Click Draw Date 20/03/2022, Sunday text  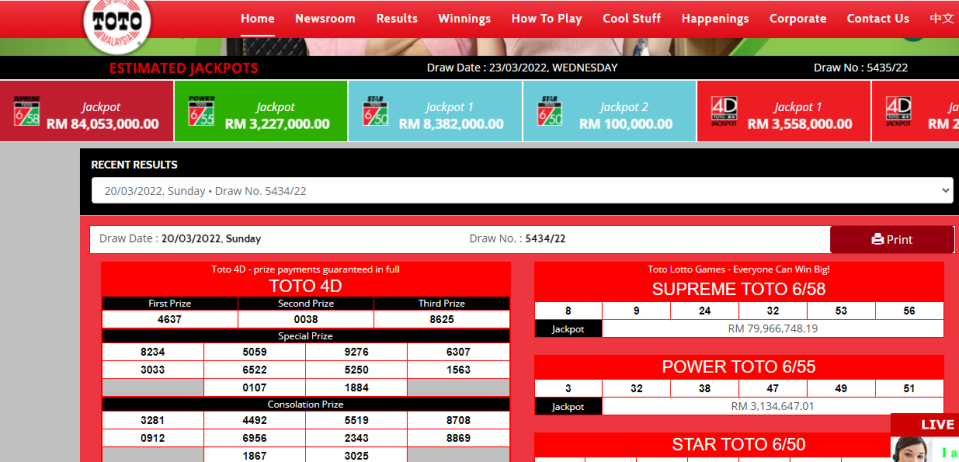click(180, 239)
